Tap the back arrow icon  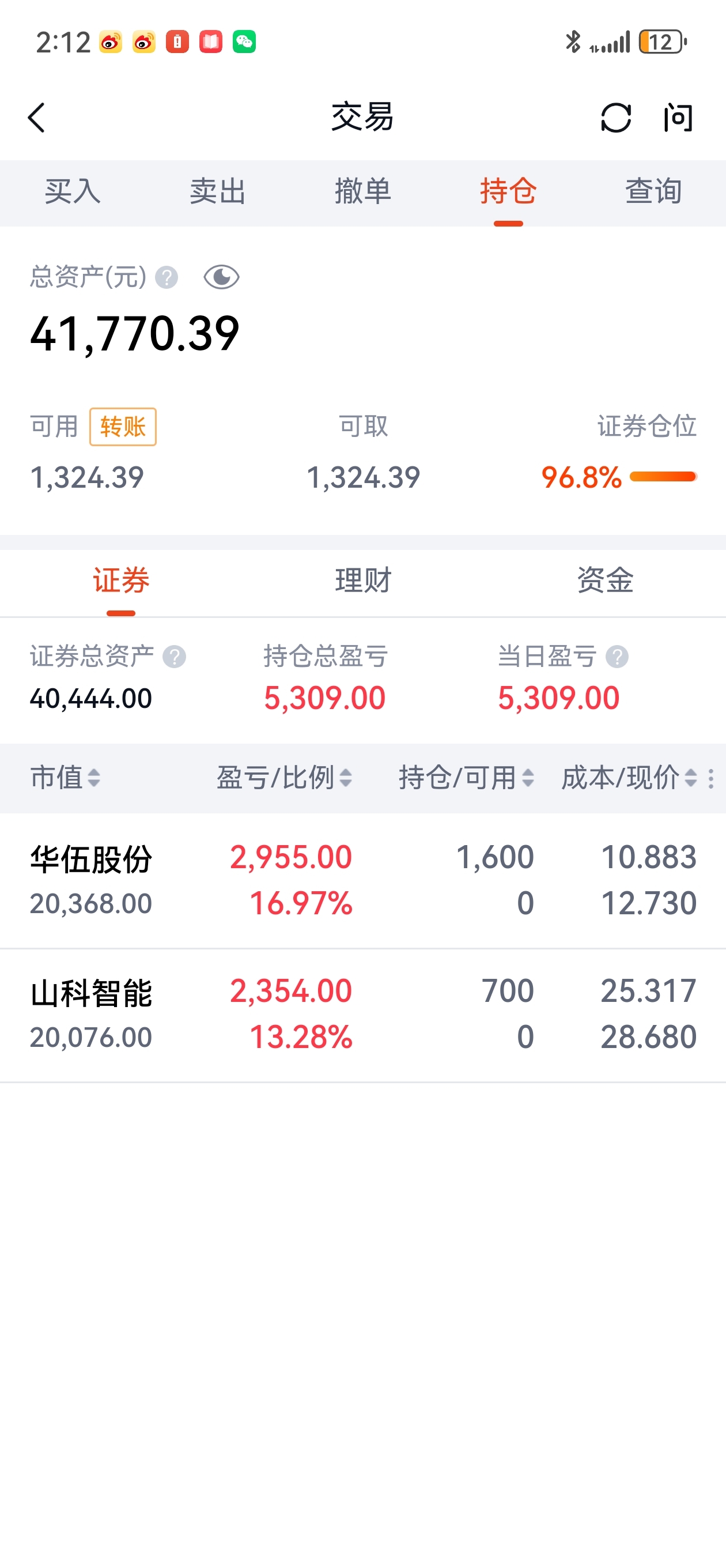pyautogui.click(x=36, y=118)
